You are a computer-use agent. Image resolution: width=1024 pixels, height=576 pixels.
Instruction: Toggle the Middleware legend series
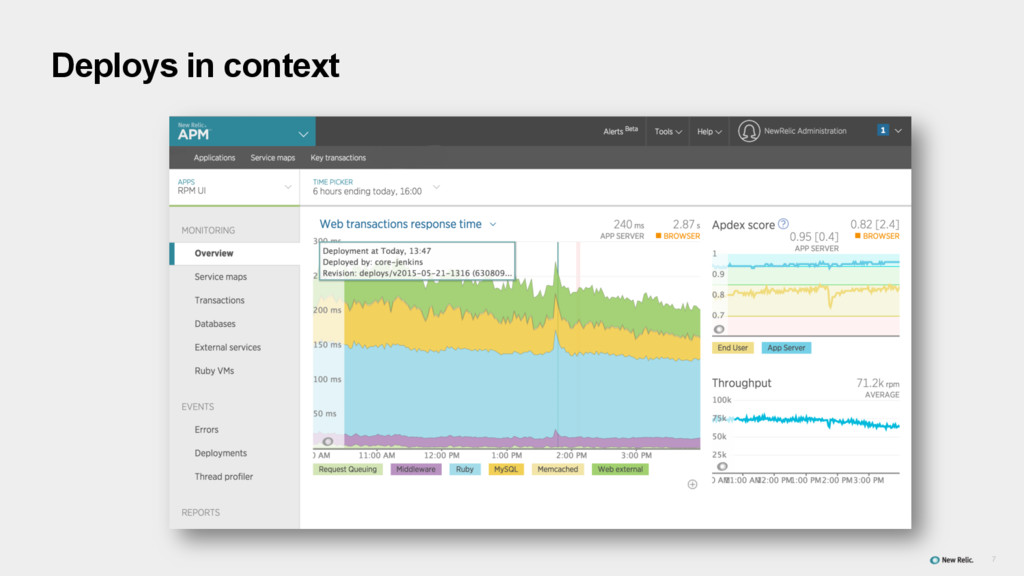coord(416,469)
